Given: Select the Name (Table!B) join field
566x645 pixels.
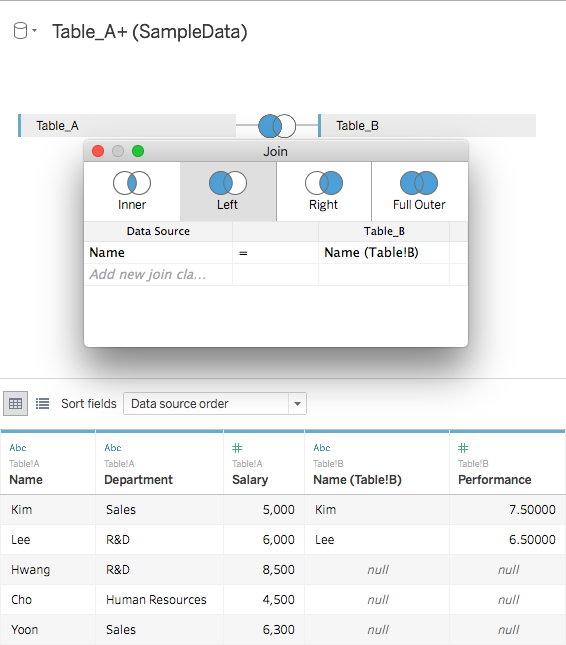Looking at the screenshot, I should coord(384,253).
